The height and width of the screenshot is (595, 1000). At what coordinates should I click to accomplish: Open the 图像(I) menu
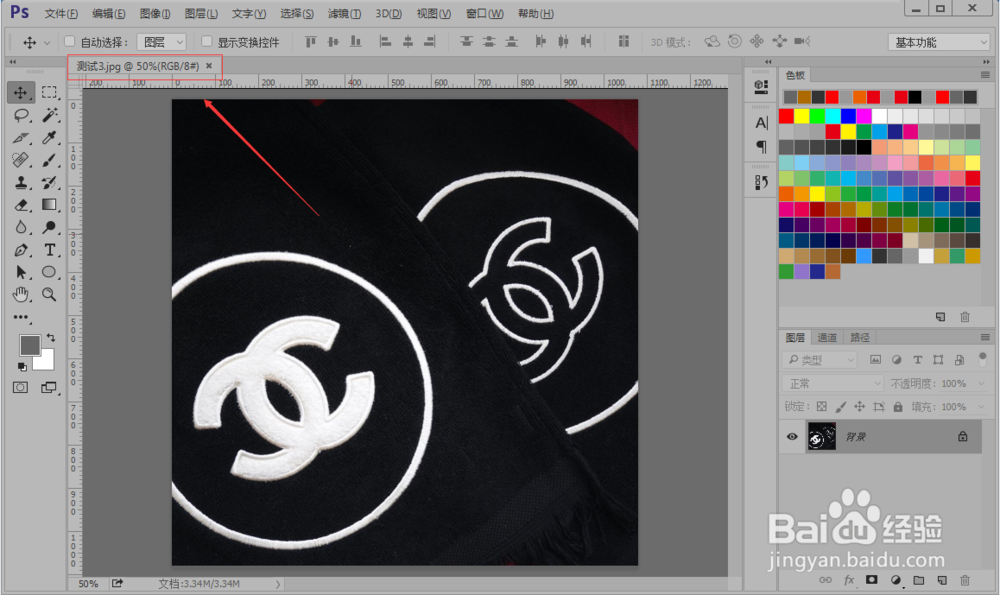[x=155, y=13]
